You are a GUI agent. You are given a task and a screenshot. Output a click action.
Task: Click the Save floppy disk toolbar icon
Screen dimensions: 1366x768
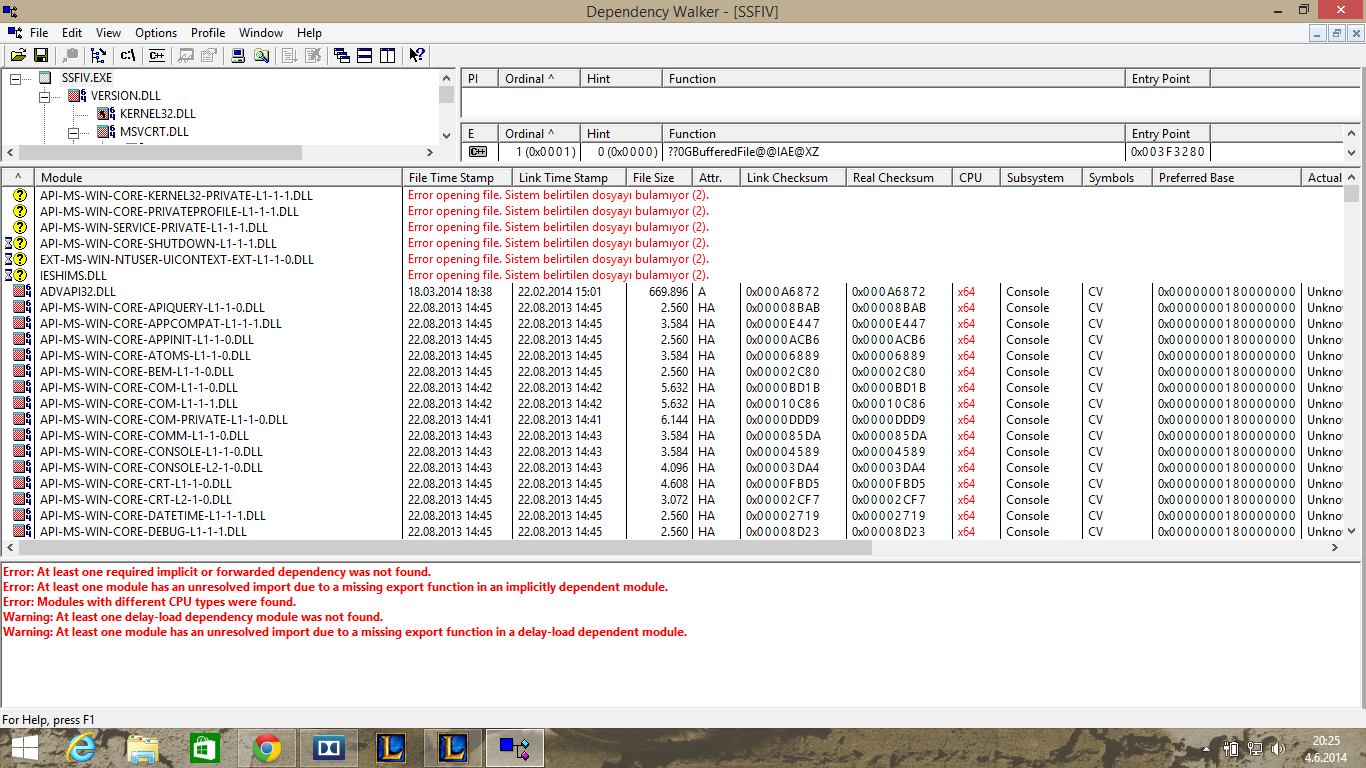[41, 56]
